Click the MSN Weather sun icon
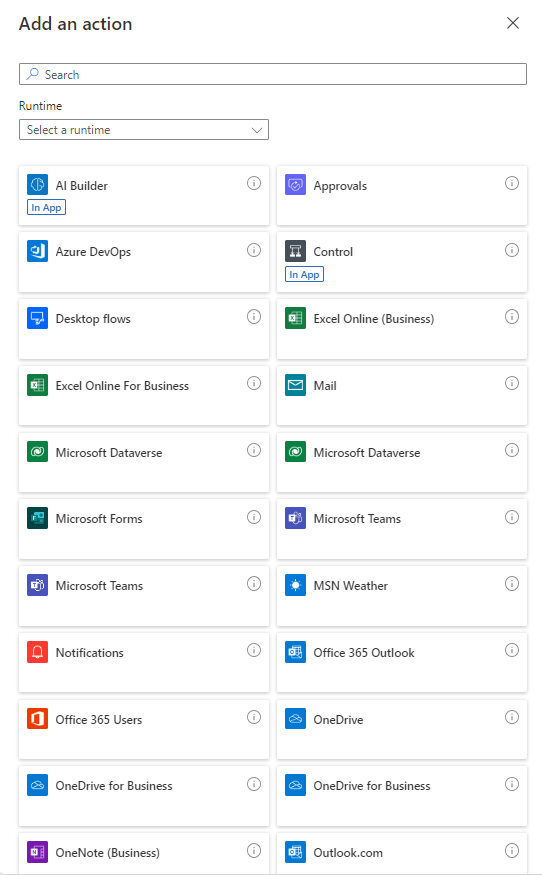 coord(295,585)
